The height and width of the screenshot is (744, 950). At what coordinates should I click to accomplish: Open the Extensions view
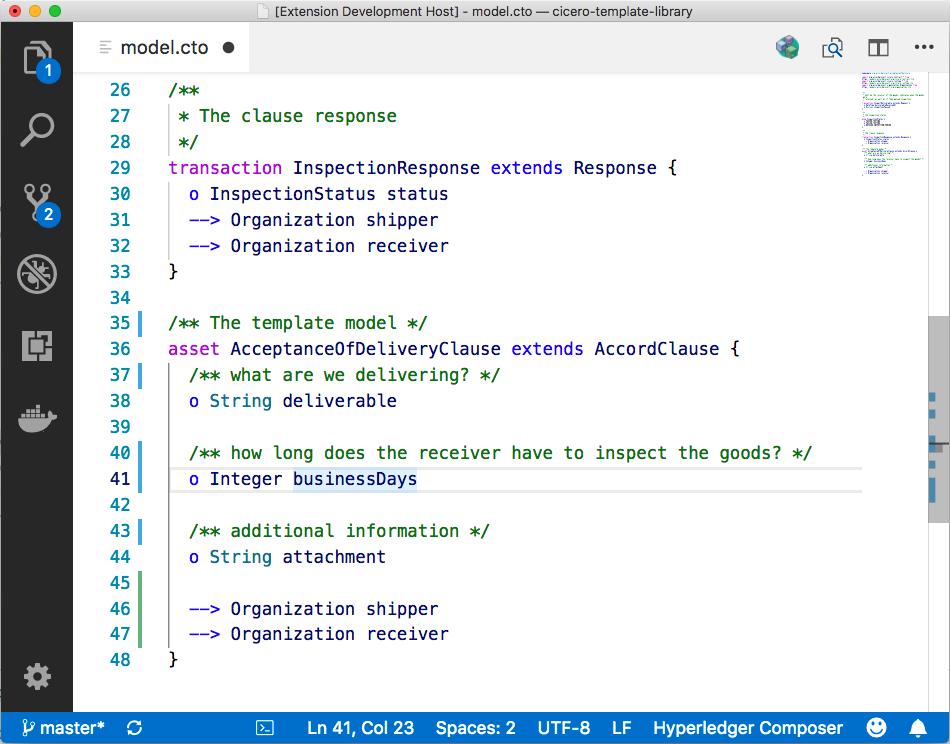tap(37, 346)
